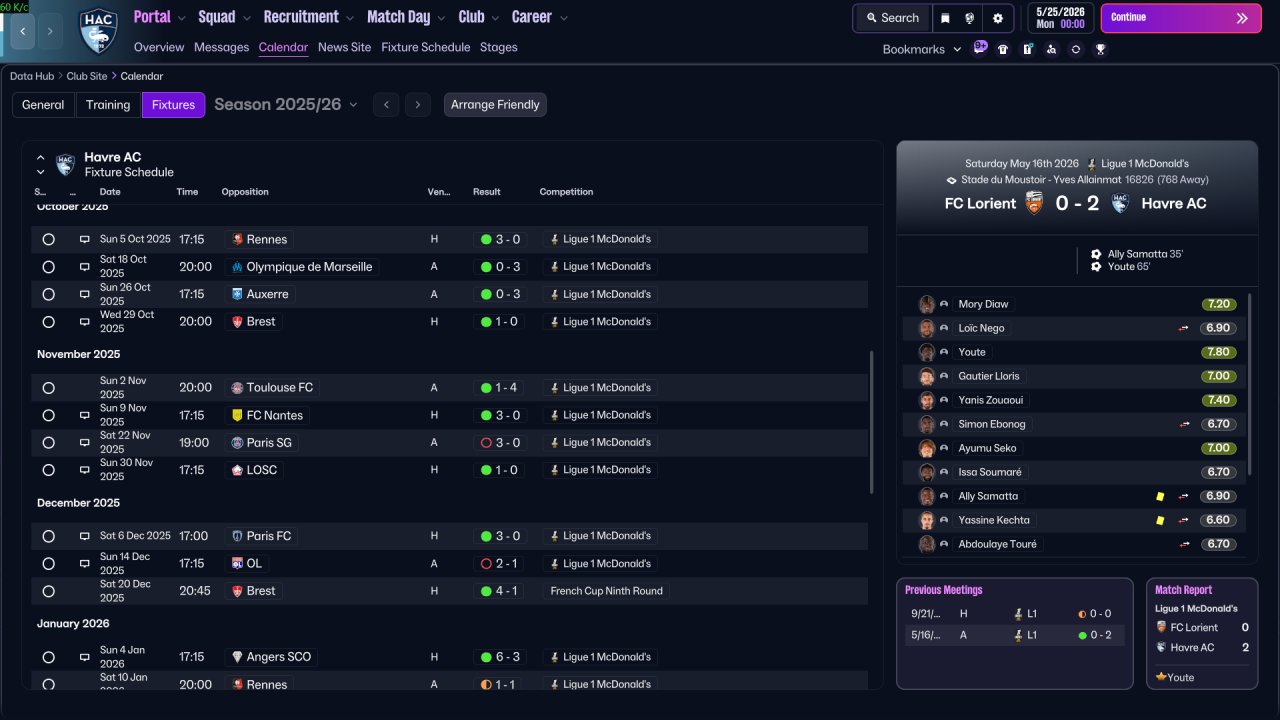
Task: Open the shirt squad bookmark icon
Action: tap(1003, 49)
